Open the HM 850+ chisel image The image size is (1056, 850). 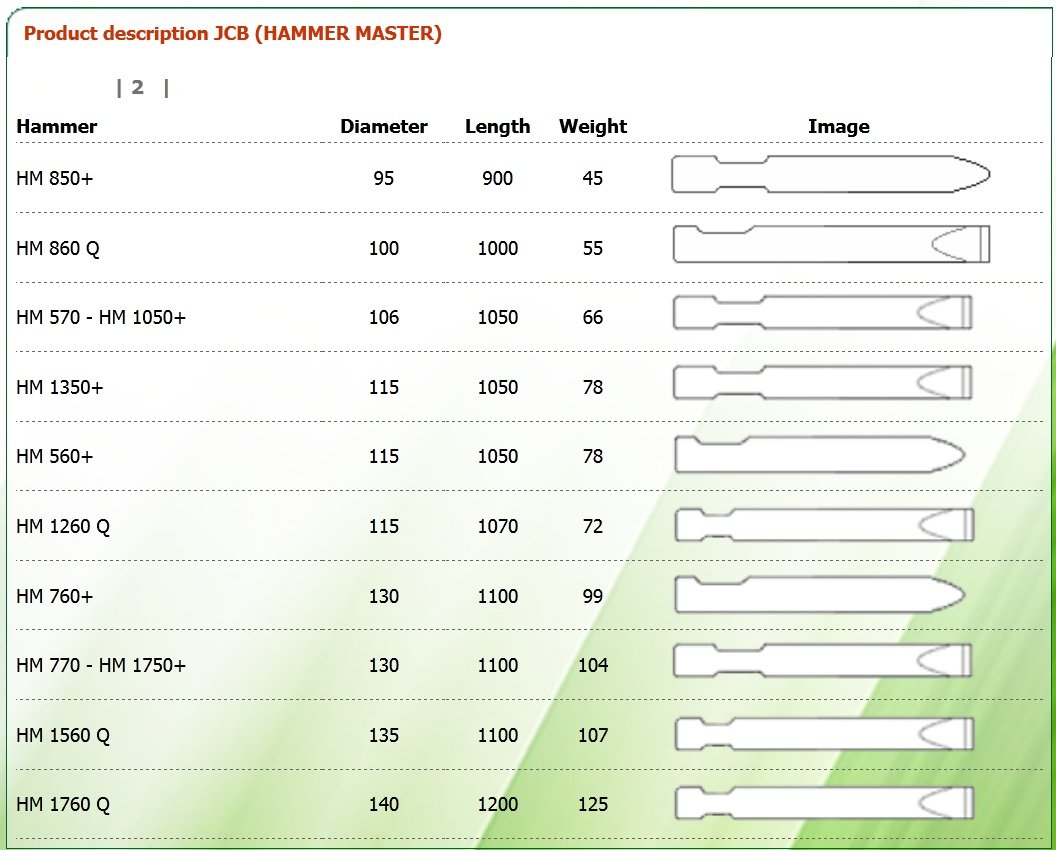click(x=830, y=174)
